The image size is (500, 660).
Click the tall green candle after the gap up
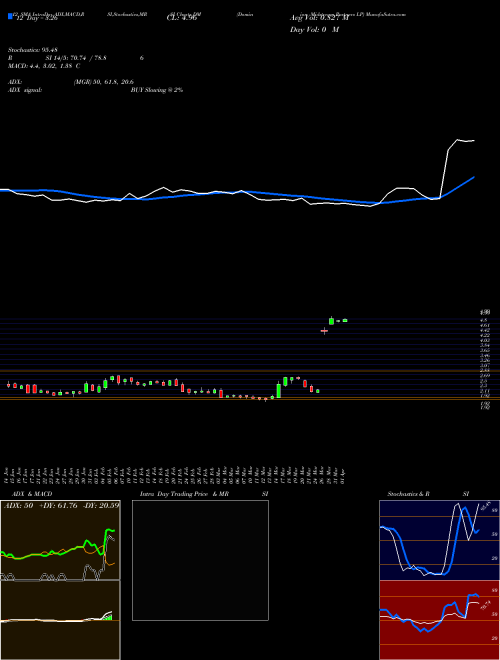pyautogui.click(x=331, y=321)
